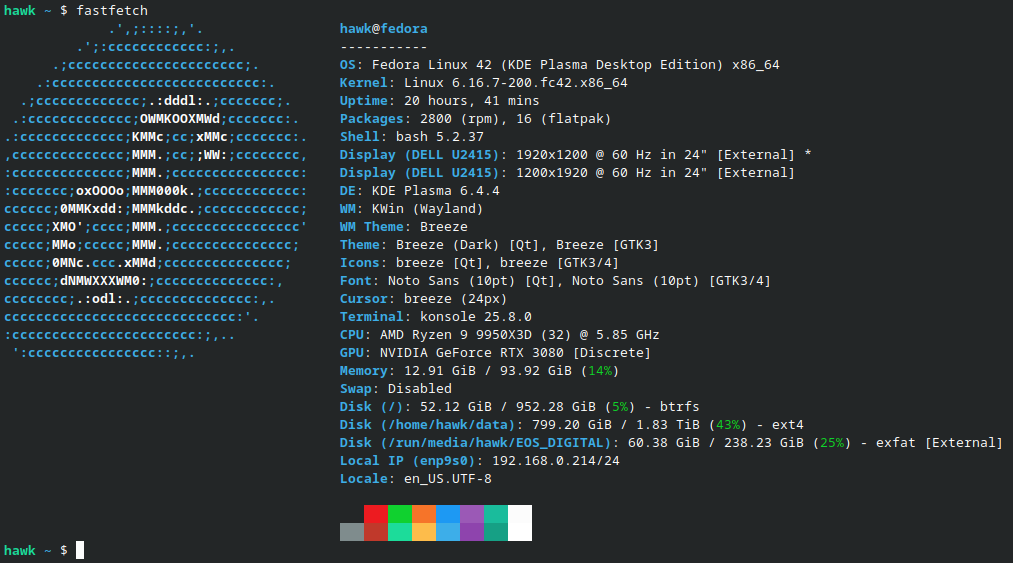Click the typed 'fastfetch' command text
The width and height of the screenshot is (1013, 563).
[112, 10]
